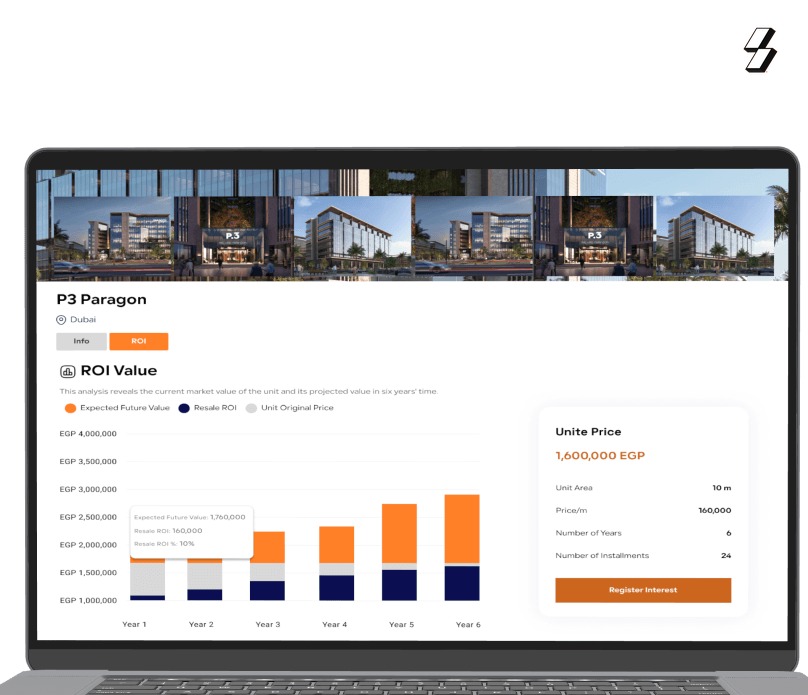The width and height of the screenshot is (808, 695).
Task: Open the rightmost gallery thumbnail
Action: pos(714,236)
